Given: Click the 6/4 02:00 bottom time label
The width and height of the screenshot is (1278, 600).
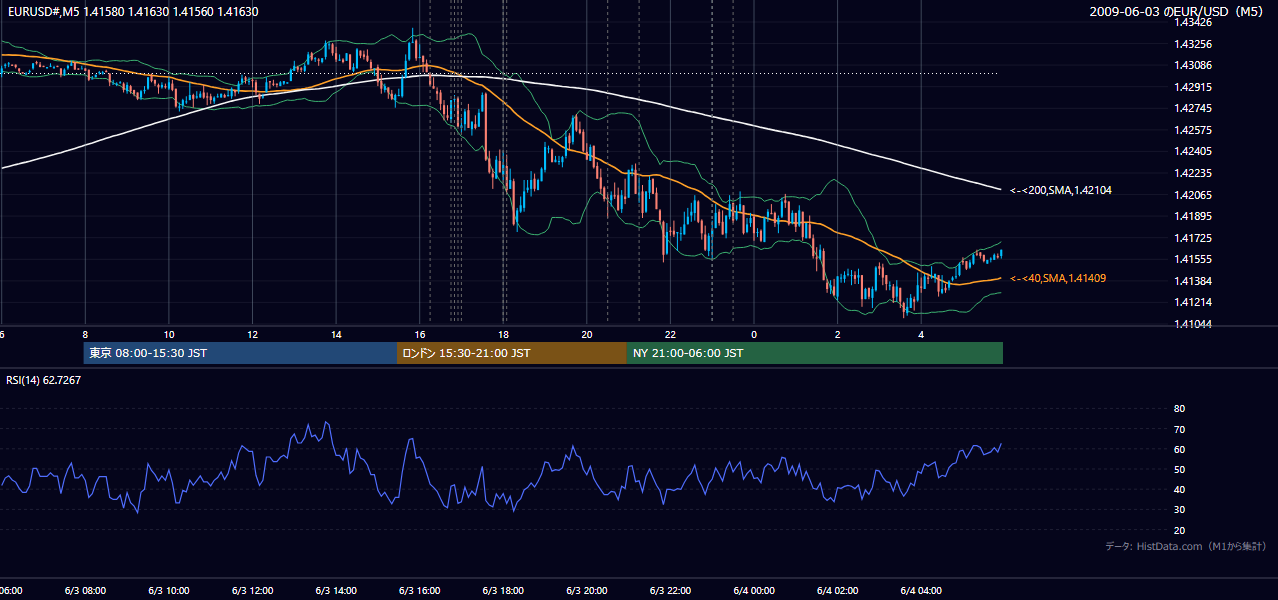Looking at the screenshot, I should tap(837, 591).
